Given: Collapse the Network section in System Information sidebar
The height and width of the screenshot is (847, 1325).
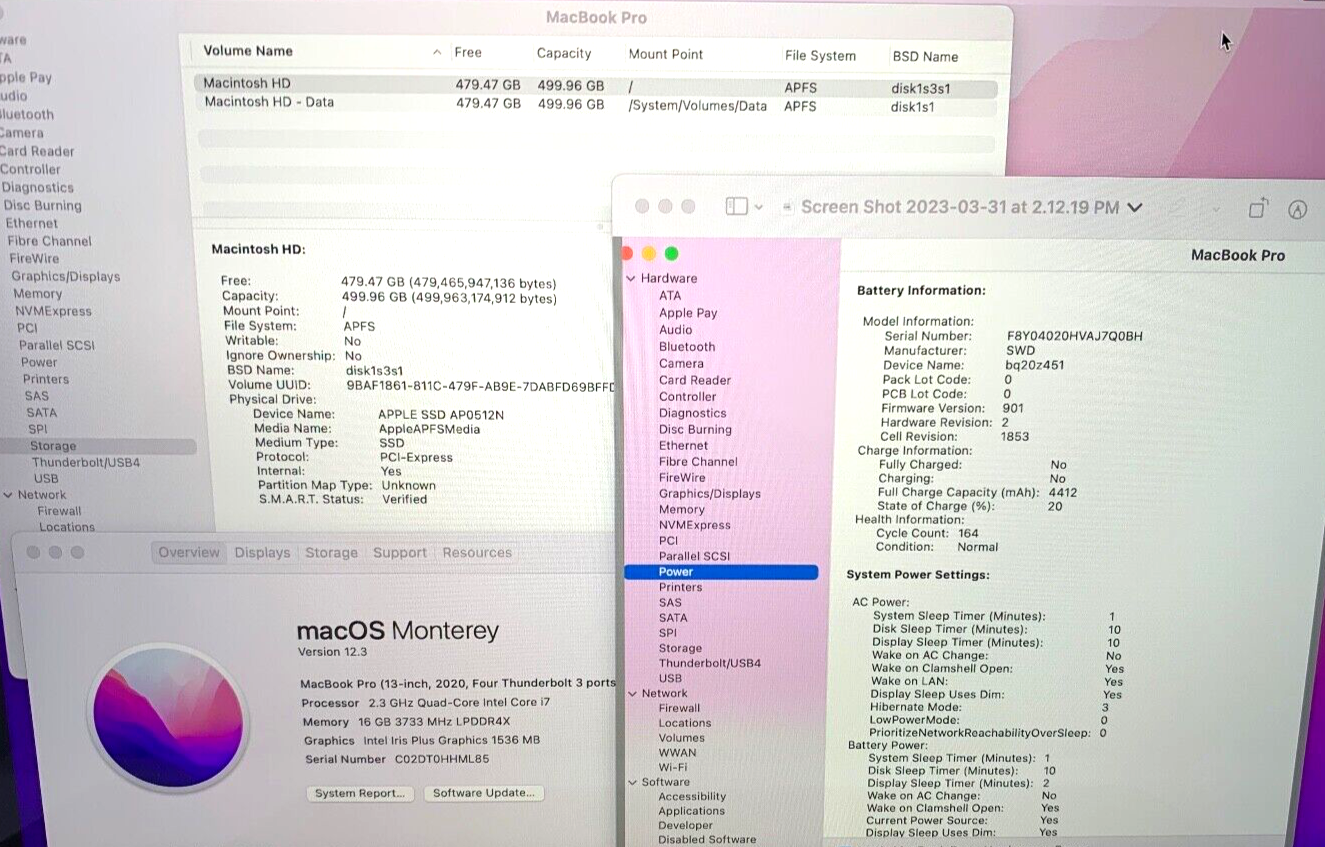Looking at the screenshot, I should [x=9, y=495].
